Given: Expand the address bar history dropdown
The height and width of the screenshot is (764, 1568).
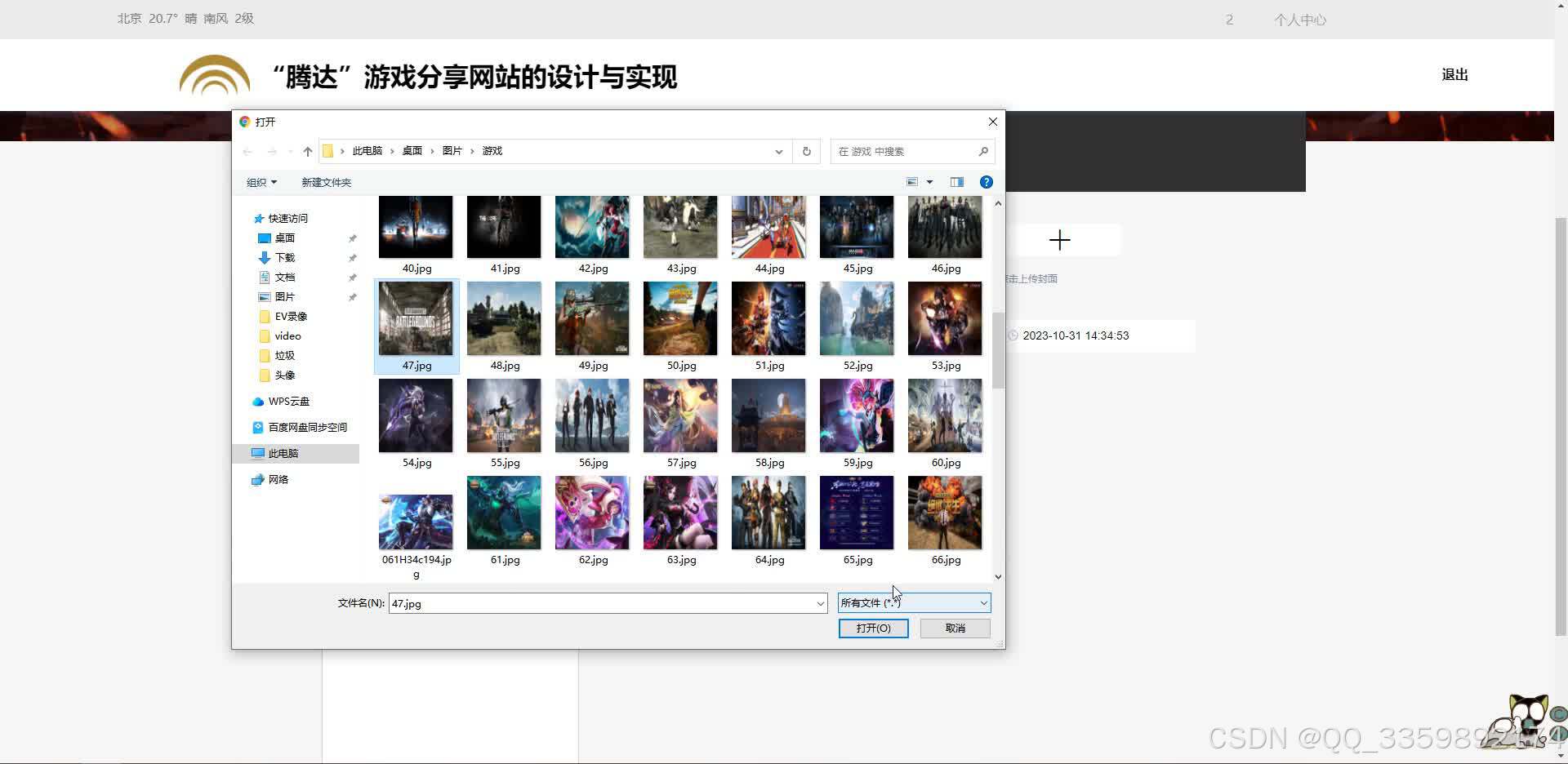Looking at the screenshot, I should (778, 152).
